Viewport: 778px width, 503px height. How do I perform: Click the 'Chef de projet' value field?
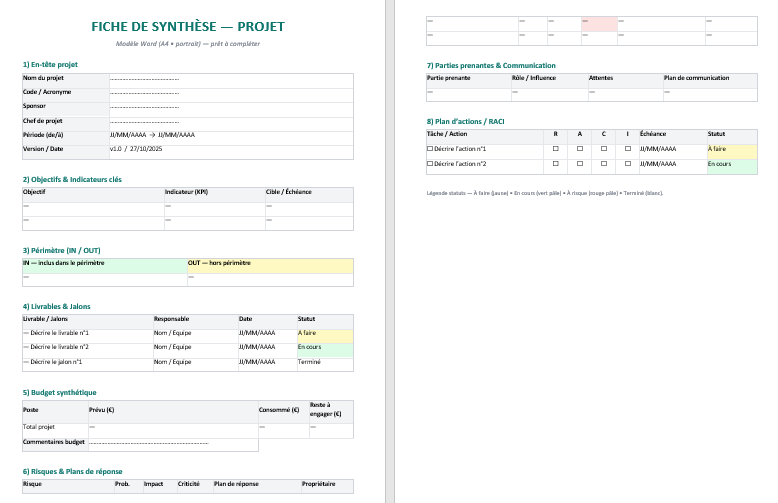pos(144,120)
